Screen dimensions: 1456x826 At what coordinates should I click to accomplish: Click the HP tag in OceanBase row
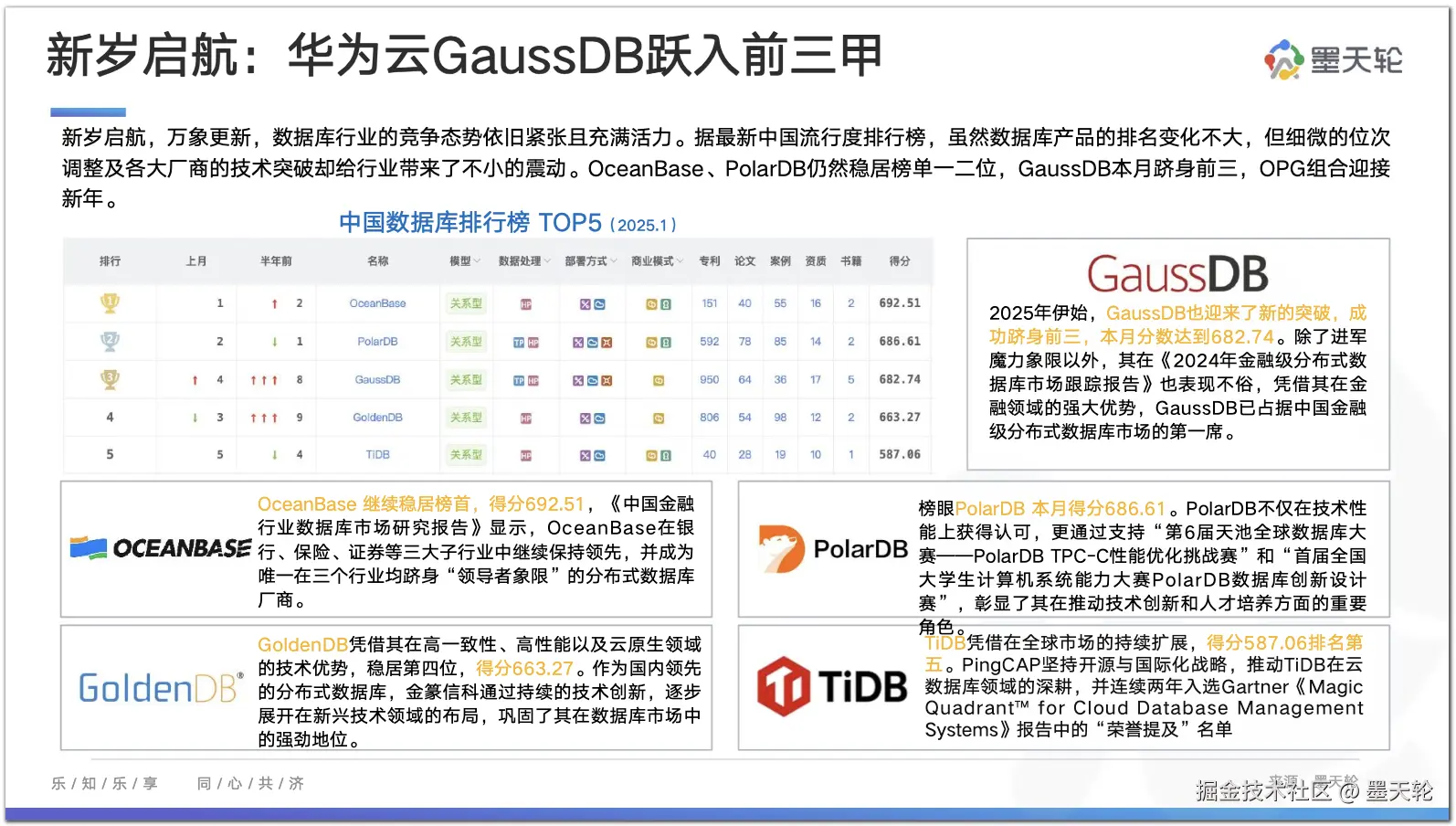526,304
